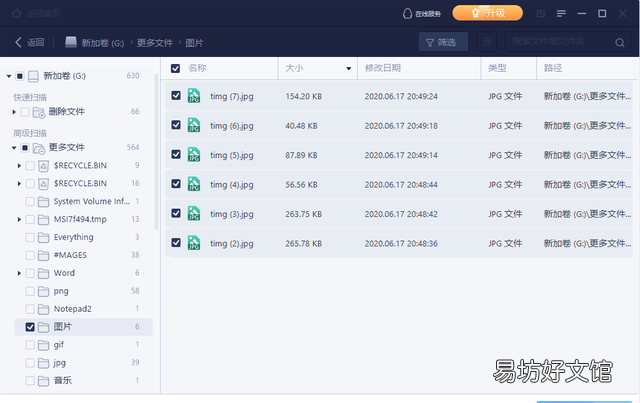Sort by 类型 column header
Image resolution: width=640 pixels, height=403 pixels.
pyautogui.click(x=497, y=68)
